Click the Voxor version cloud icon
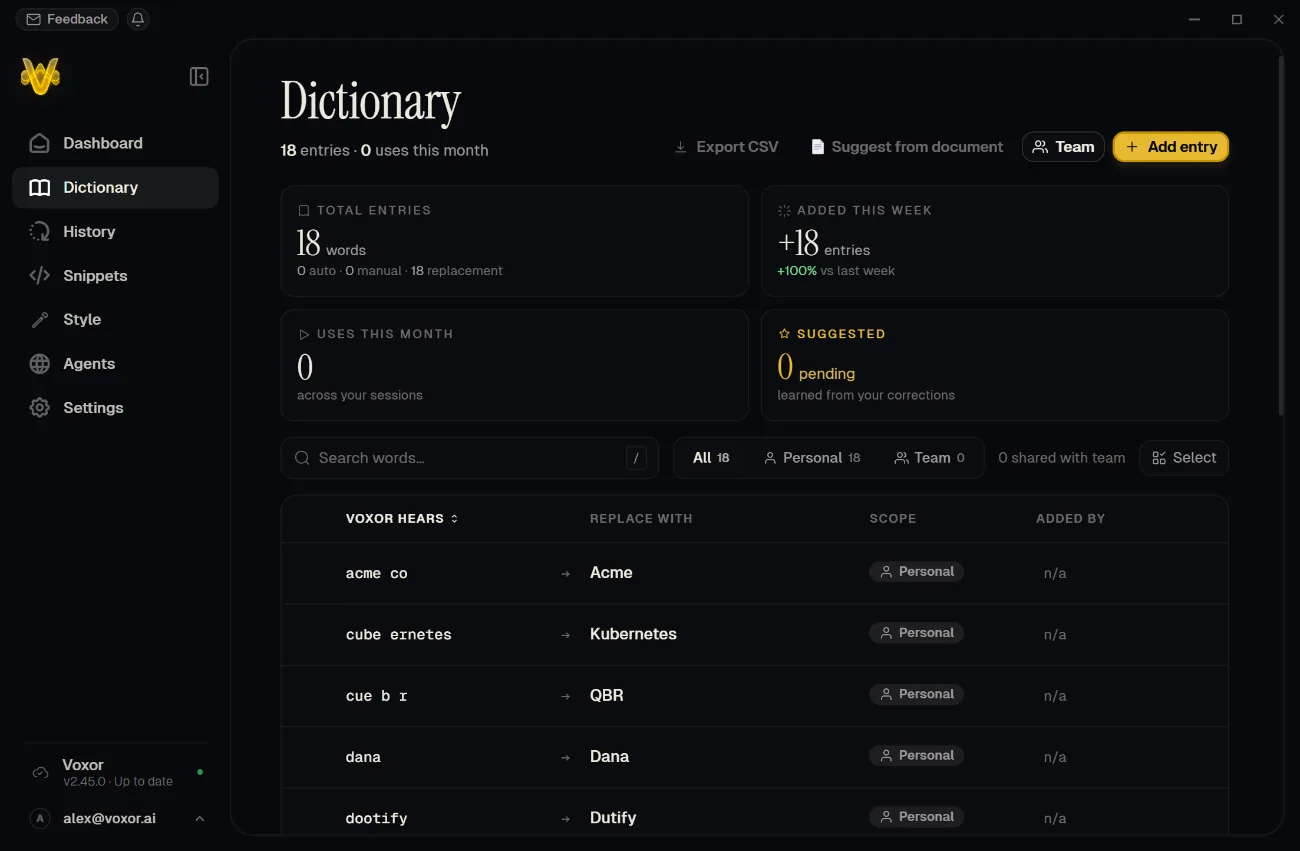Viewport: 1300px width, 851px height. click(x=40, y=772)
